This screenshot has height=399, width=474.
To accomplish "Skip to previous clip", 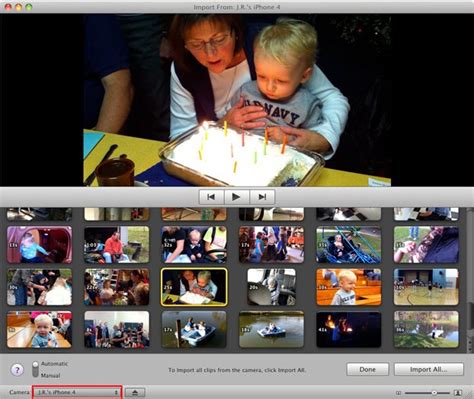I will click(x=212, y=197).
